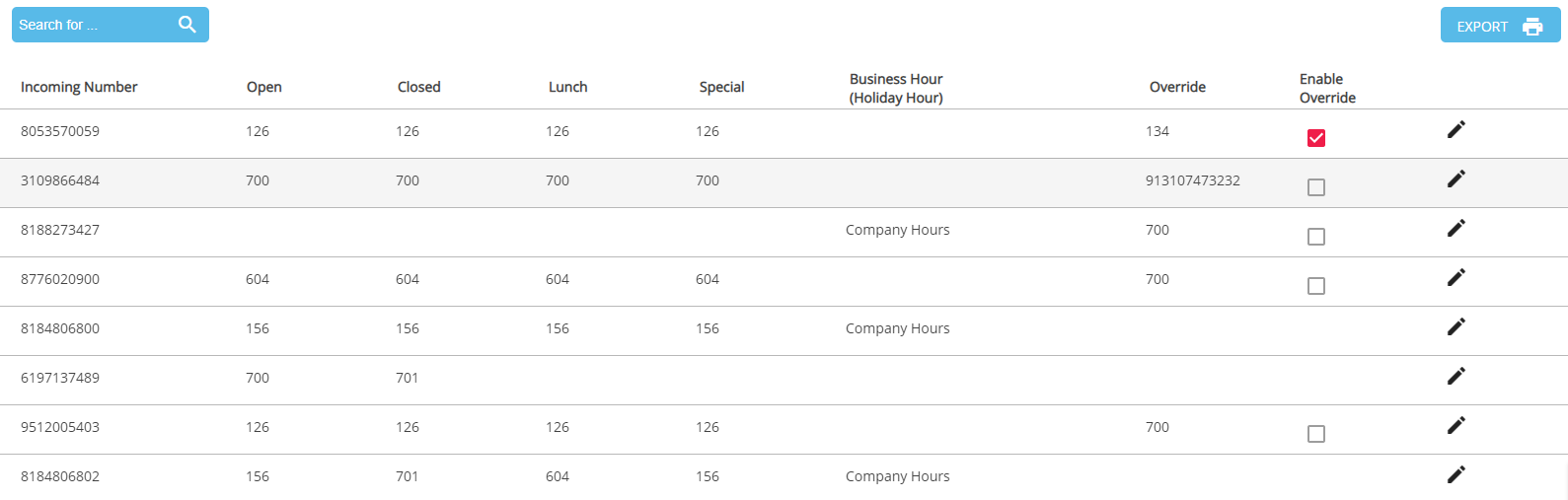1568x500 pixels.
Task: Open the editor for number 9512005403
Action: pos(1456,425)
